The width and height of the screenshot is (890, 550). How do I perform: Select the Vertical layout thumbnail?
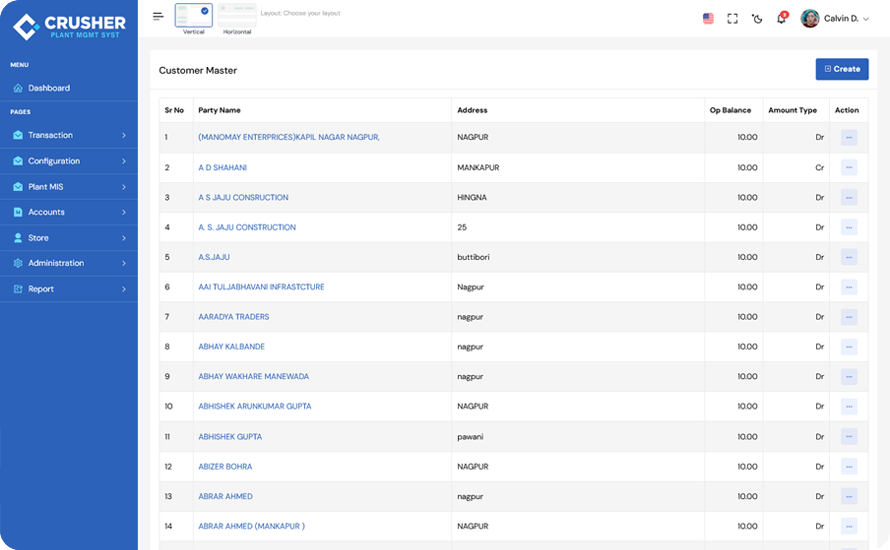pos(194,15)
